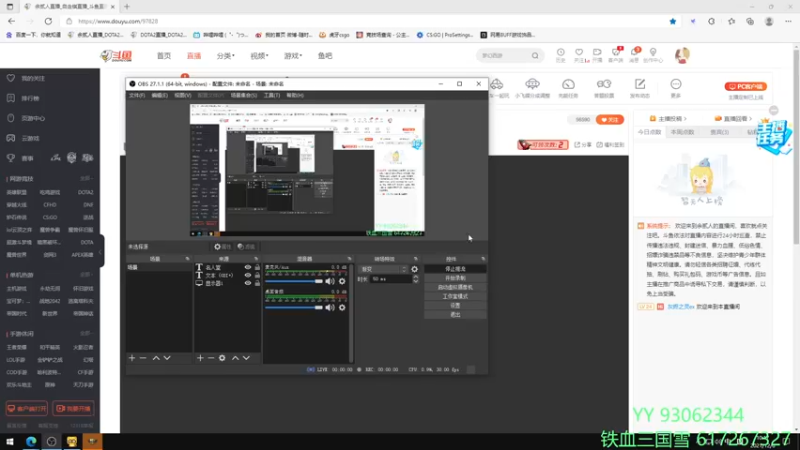Open the OBS Help menu

[x=295, y=95]
